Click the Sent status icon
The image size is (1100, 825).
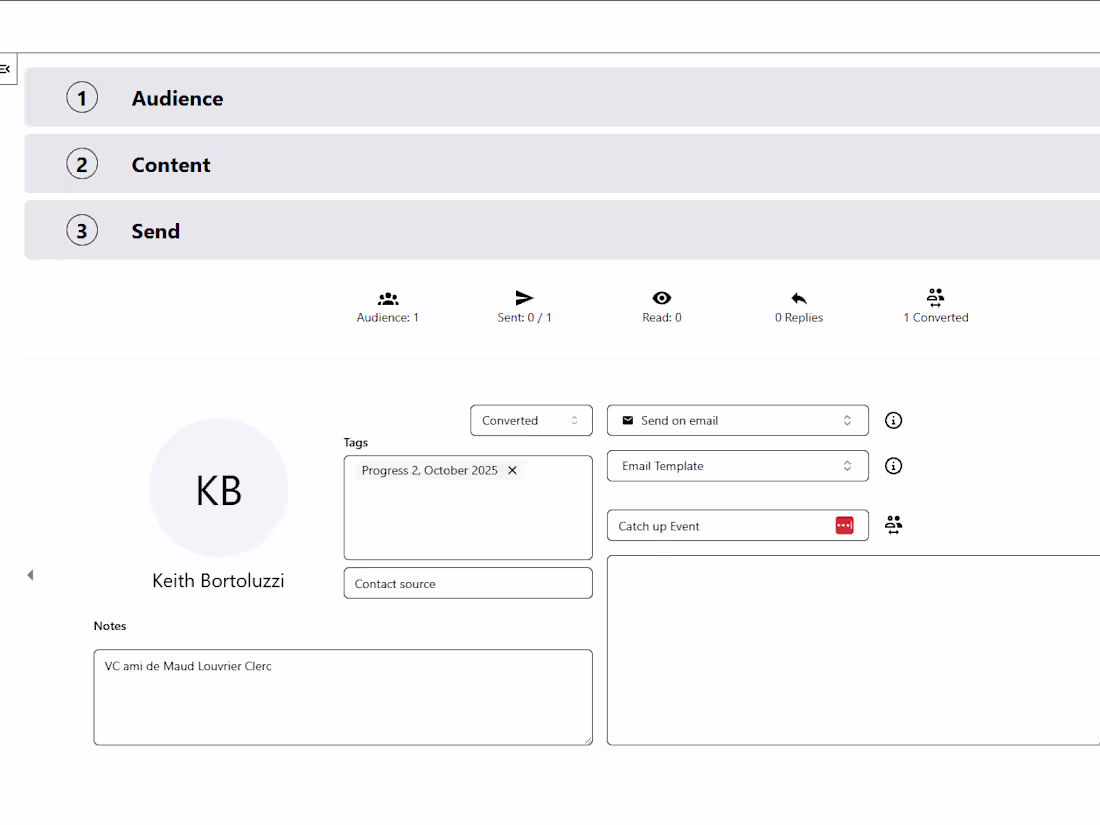pos(524,297)
